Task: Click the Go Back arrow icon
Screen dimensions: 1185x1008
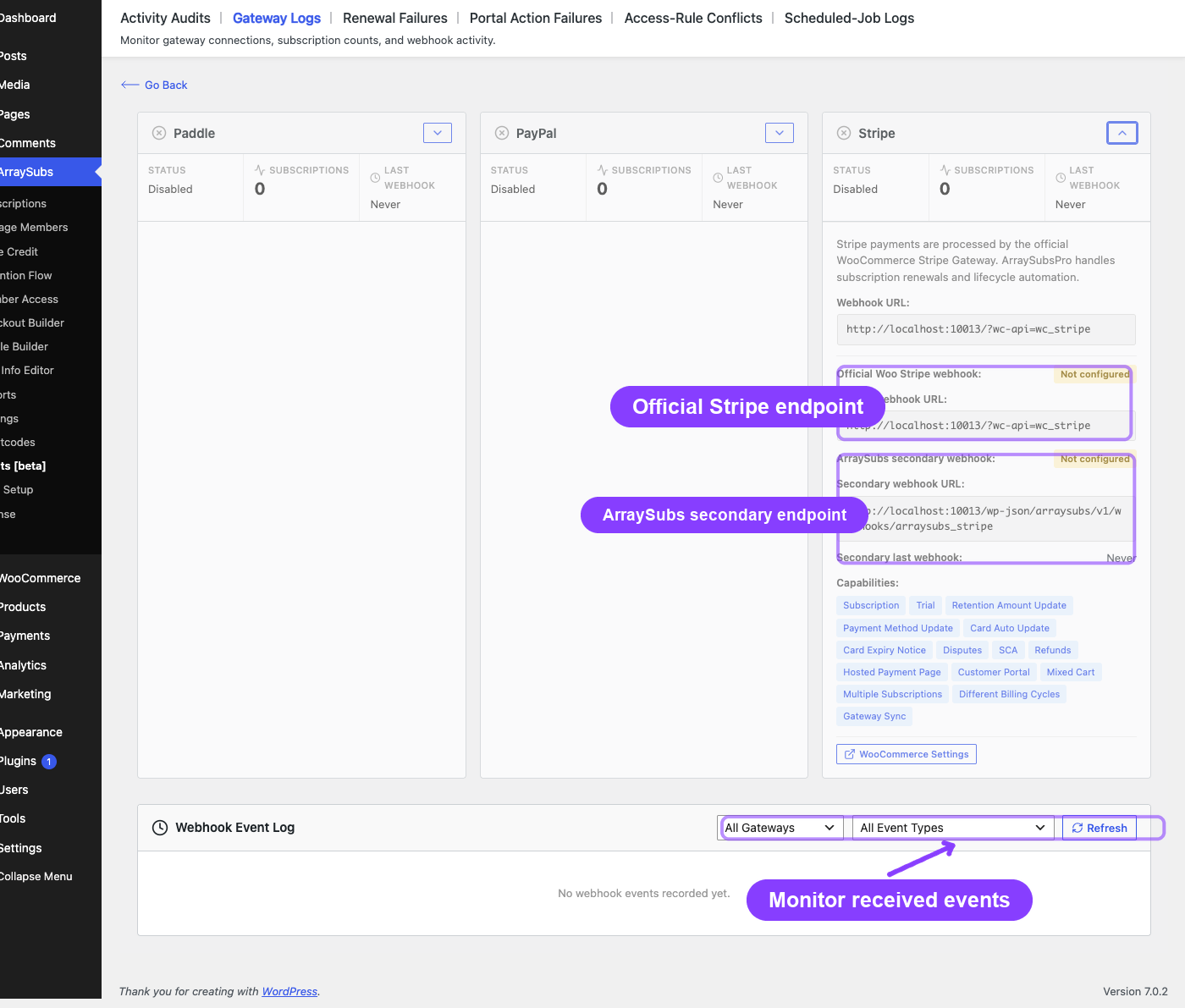Action: pos(130,85)
